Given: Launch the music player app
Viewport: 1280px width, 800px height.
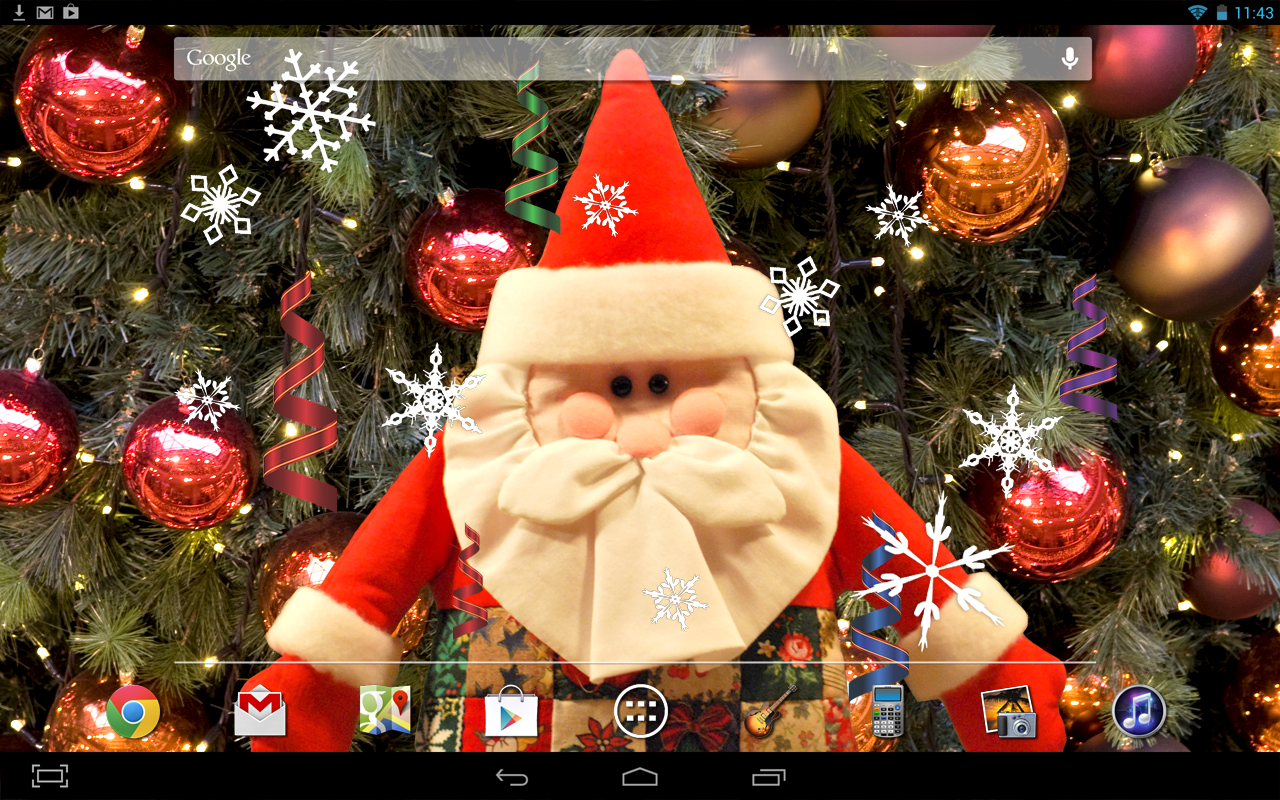Looking at the screenshot, I should (1139, 712).
